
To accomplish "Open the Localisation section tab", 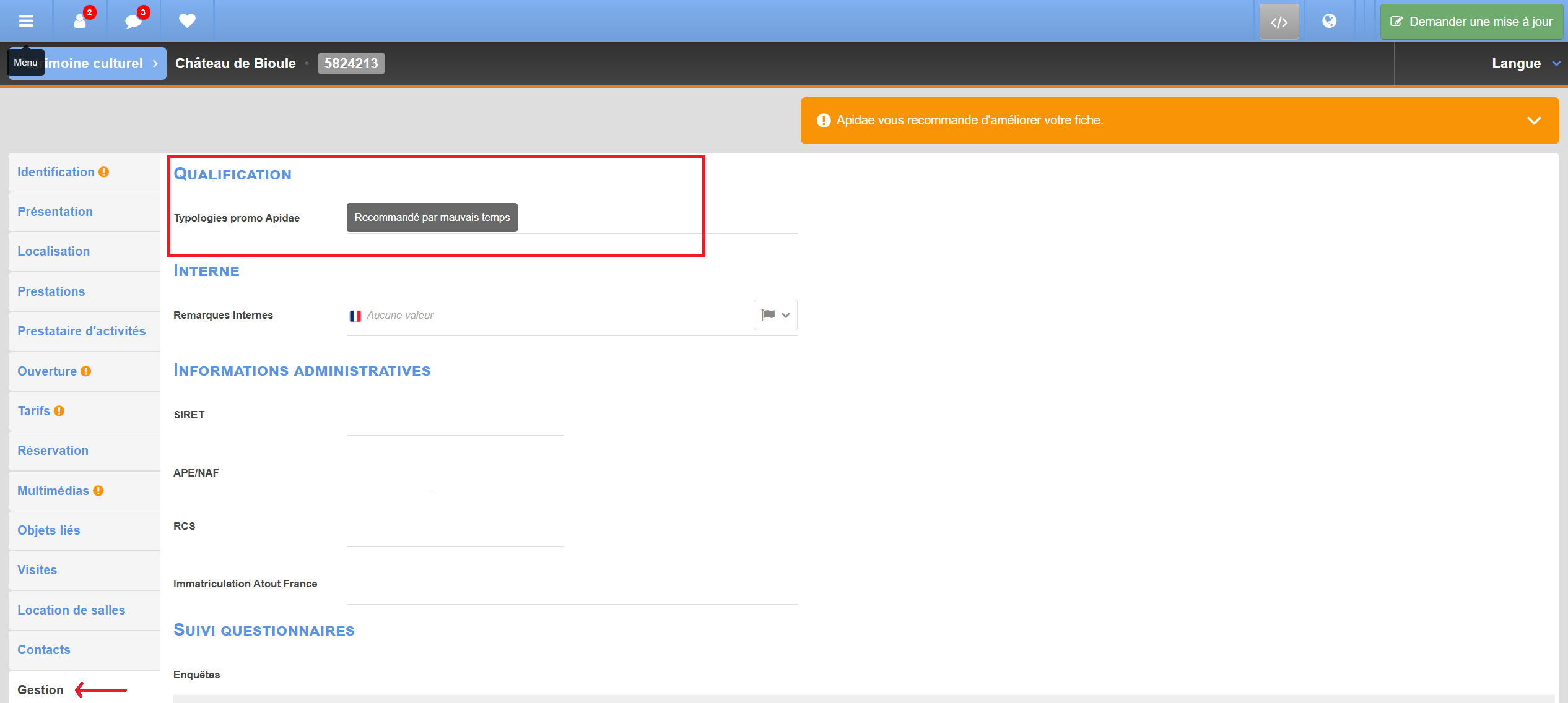I will point(54,251).
